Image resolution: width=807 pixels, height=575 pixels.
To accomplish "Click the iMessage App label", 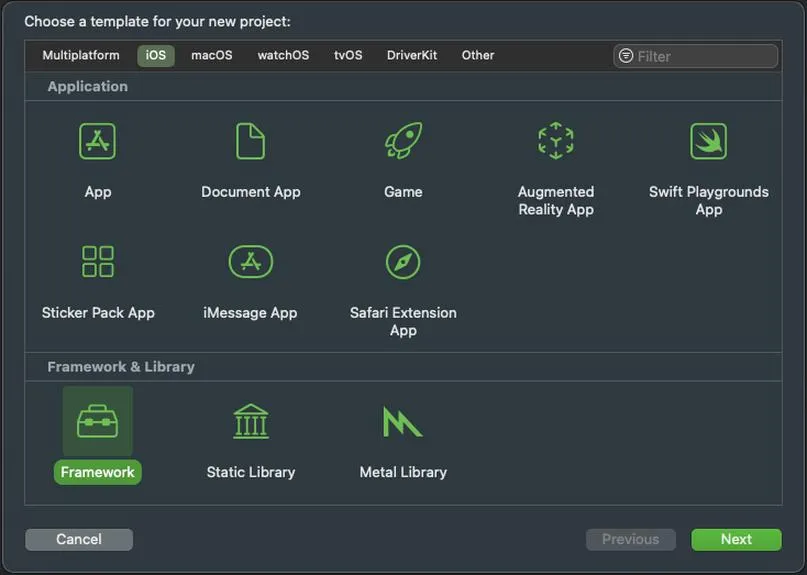I will 250,313.
